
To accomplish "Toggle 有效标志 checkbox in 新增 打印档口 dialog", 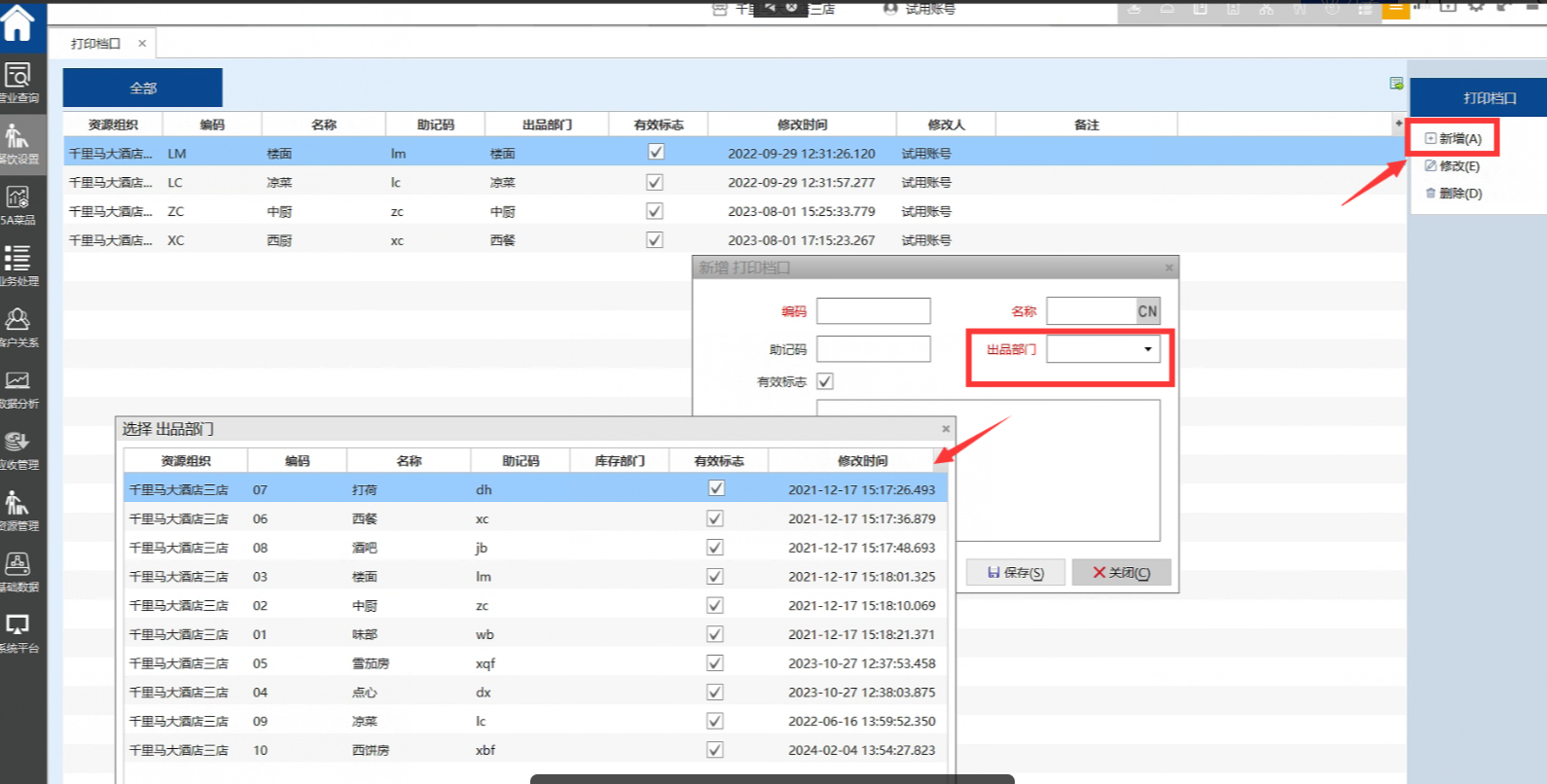I will (x=825, y=381).
